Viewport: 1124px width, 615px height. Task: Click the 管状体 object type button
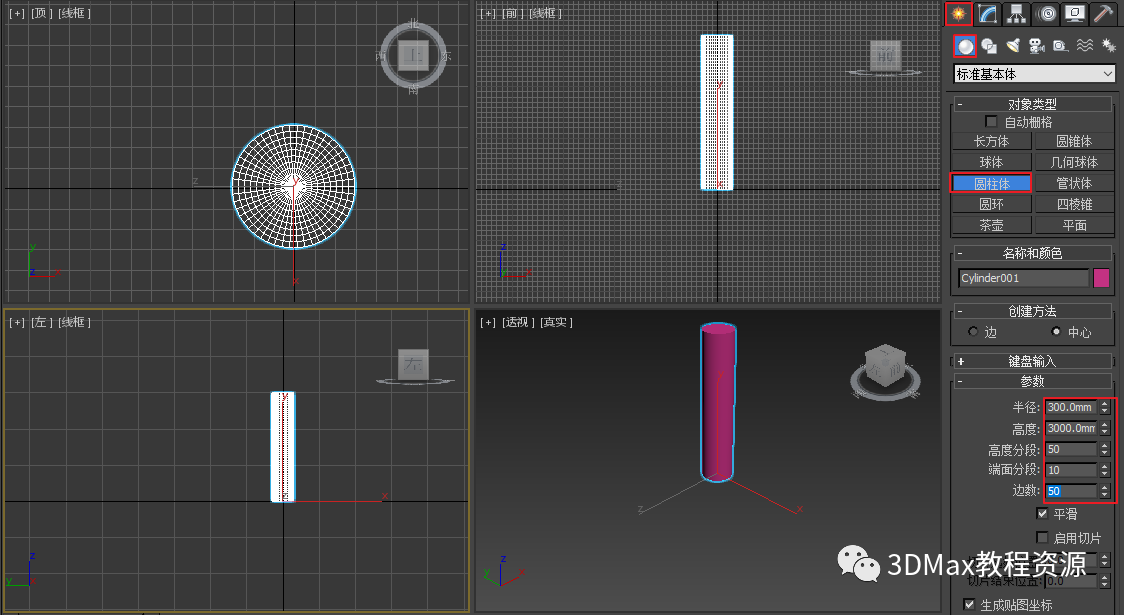click(x=1074, y=183)
